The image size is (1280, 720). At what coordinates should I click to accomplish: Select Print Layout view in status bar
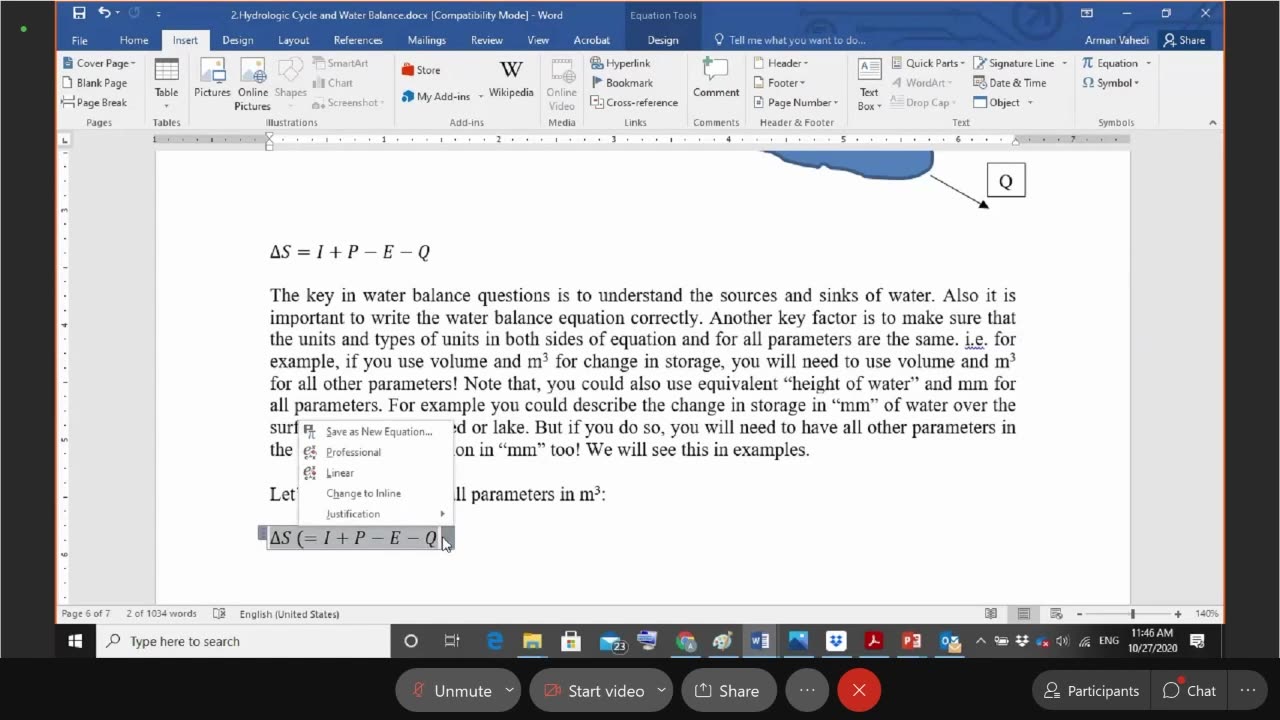pos(1024,614)
